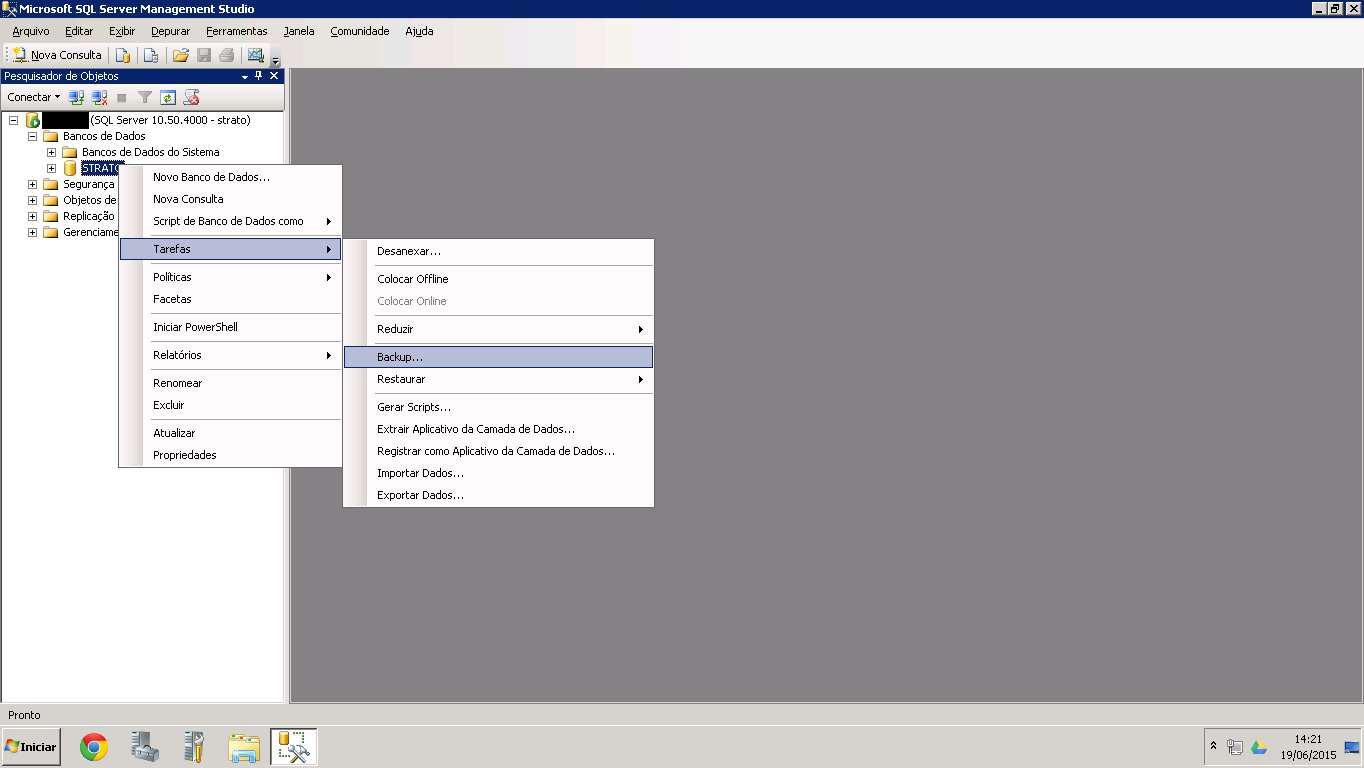Choose Facetas in the context menu
The width and height of the screenshot is (1364, 768).
[230, 299]
